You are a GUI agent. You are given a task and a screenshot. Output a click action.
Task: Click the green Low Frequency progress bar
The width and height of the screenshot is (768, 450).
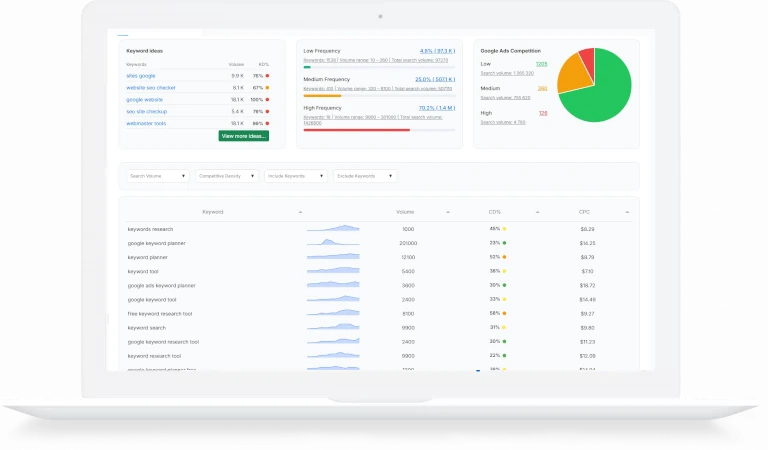pyautogui.click(x=307, y=67)
